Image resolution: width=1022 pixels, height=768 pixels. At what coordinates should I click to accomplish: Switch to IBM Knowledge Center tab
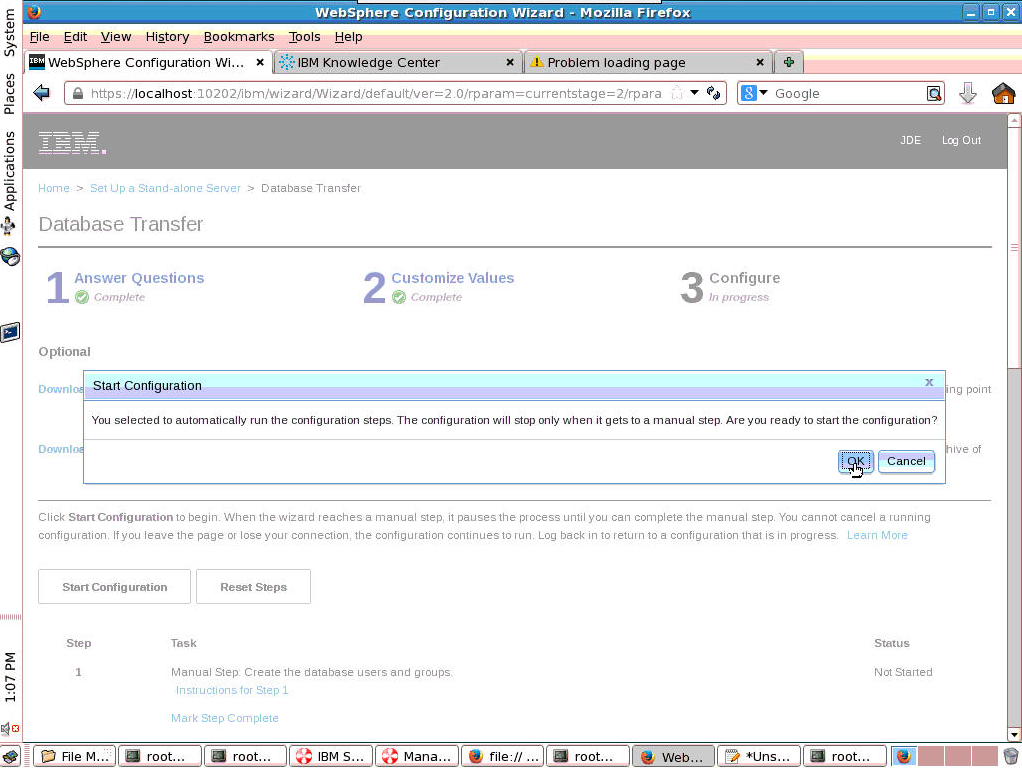pos(397,63)
